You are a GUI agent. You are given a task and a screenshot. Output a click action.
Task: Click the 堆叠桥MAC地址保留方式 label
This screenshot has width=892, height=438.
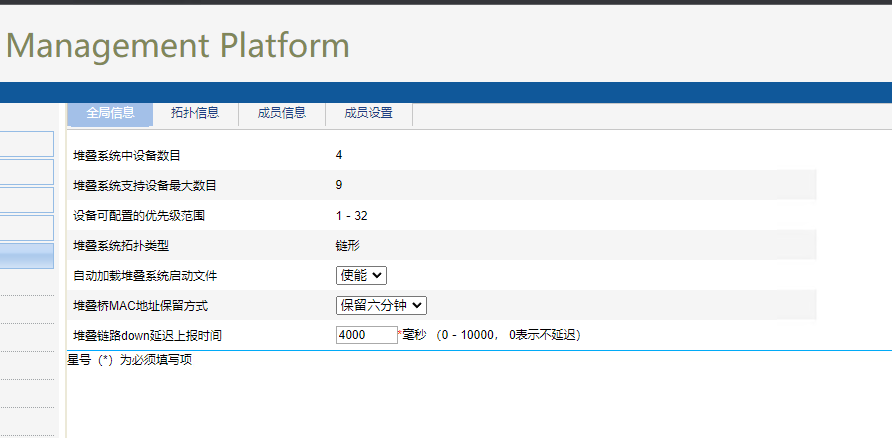click(141, 305)
